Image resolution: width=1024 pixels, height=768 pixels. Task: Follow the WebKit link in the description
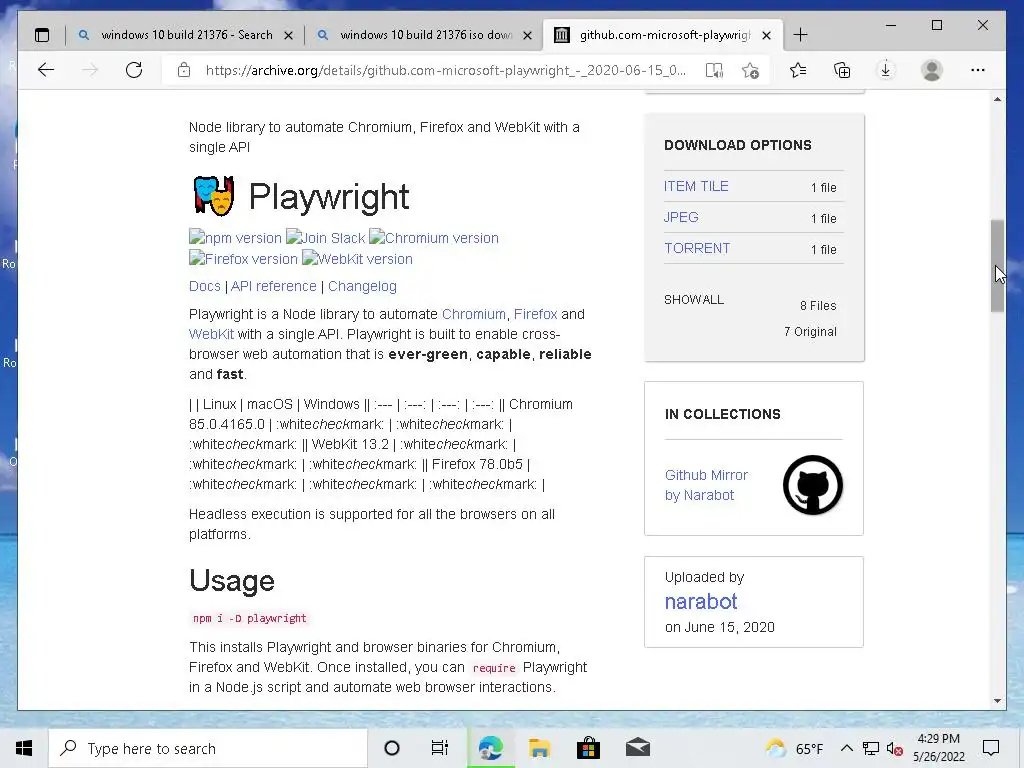coord(211,334)
